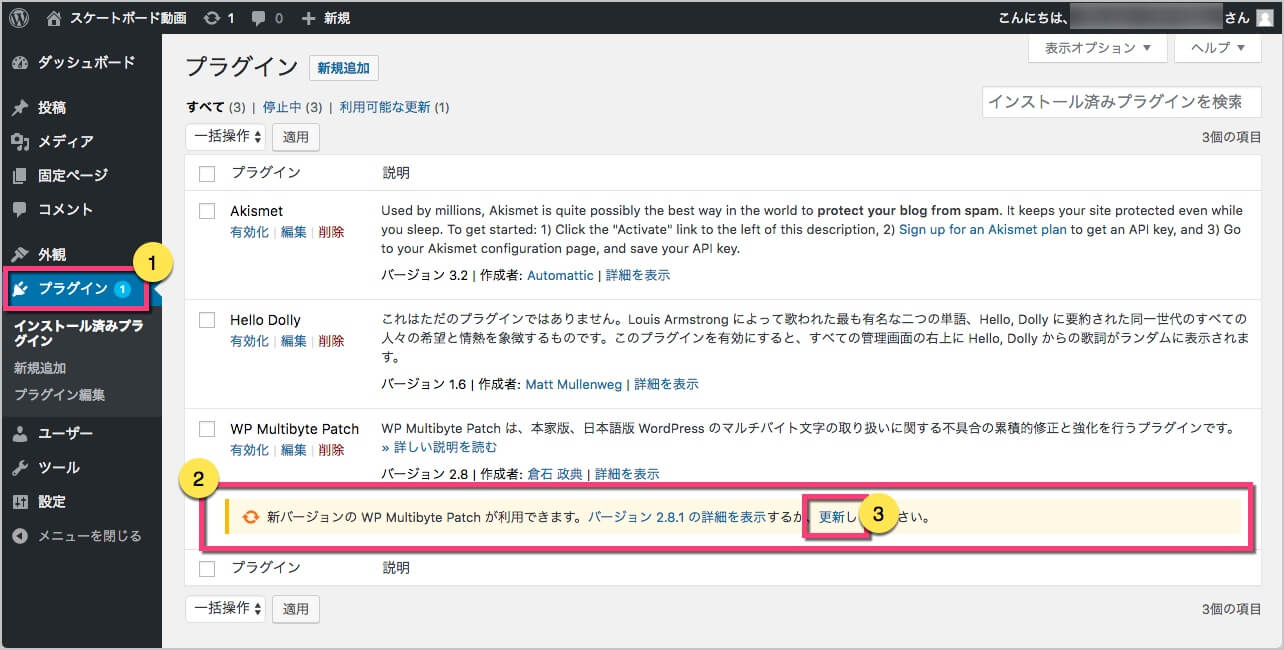Check the Hello Dolly plugin checkbox
The height and width of the screenshot is (650, 1284).
[207, 320]
